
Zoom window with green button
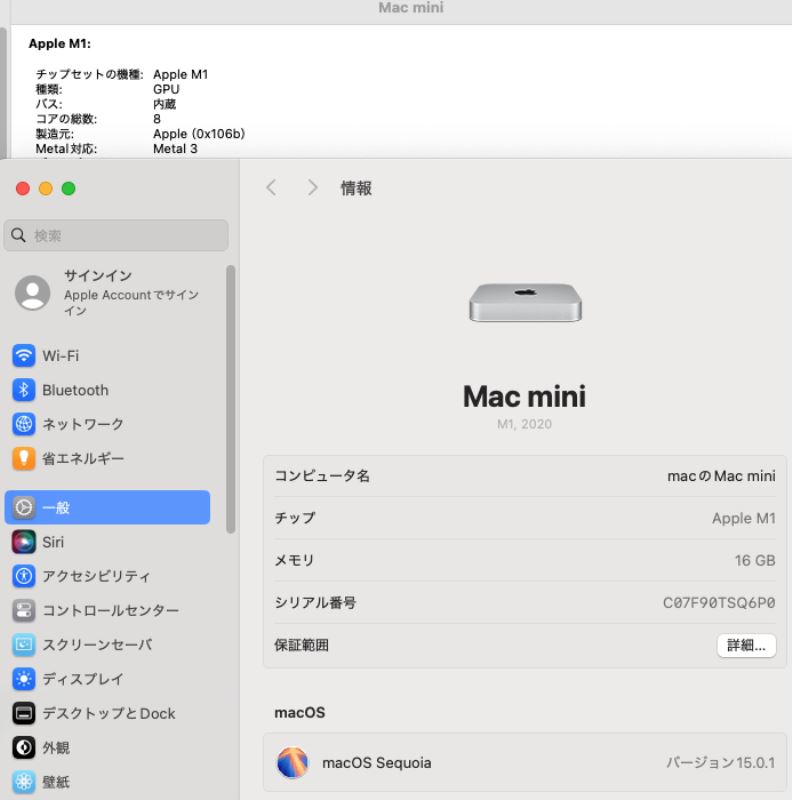coord(68,189)
